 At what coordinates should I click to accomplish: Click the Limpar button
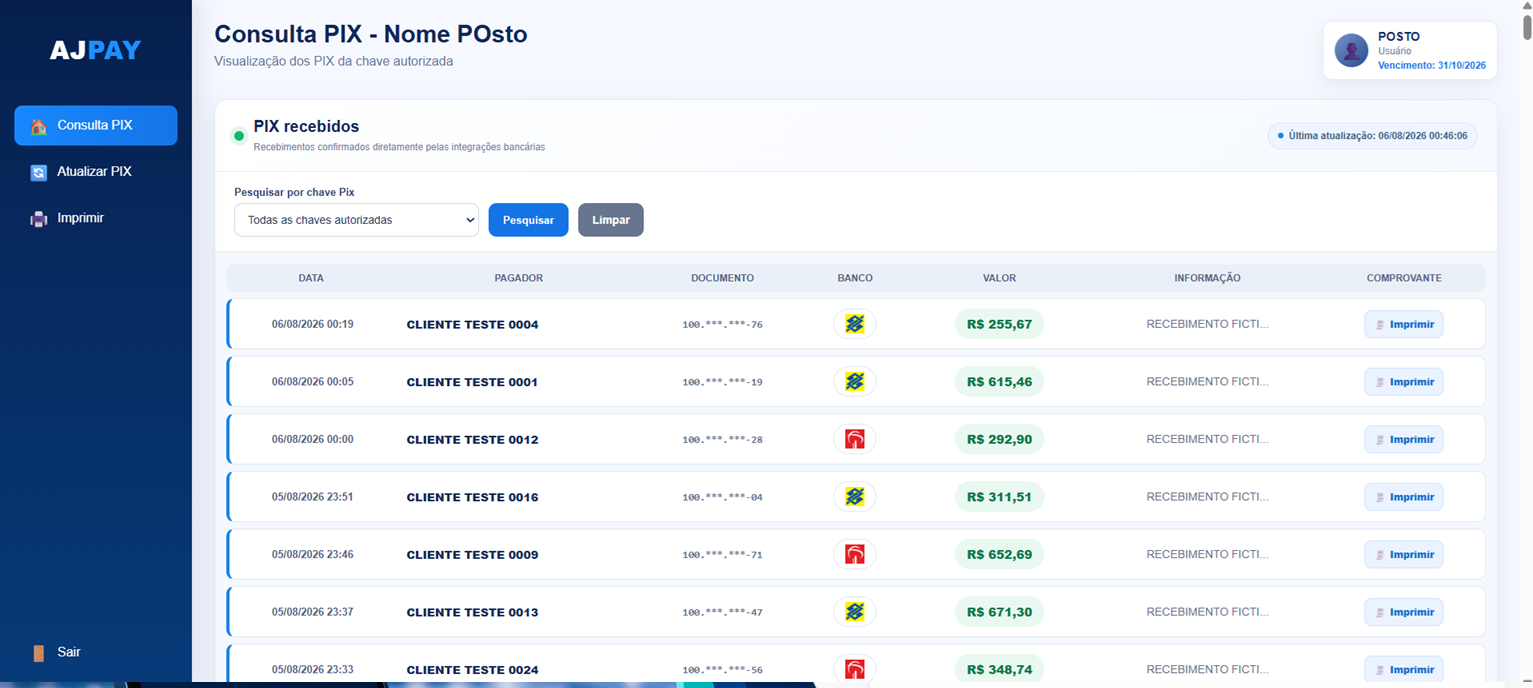click(611, 220)
